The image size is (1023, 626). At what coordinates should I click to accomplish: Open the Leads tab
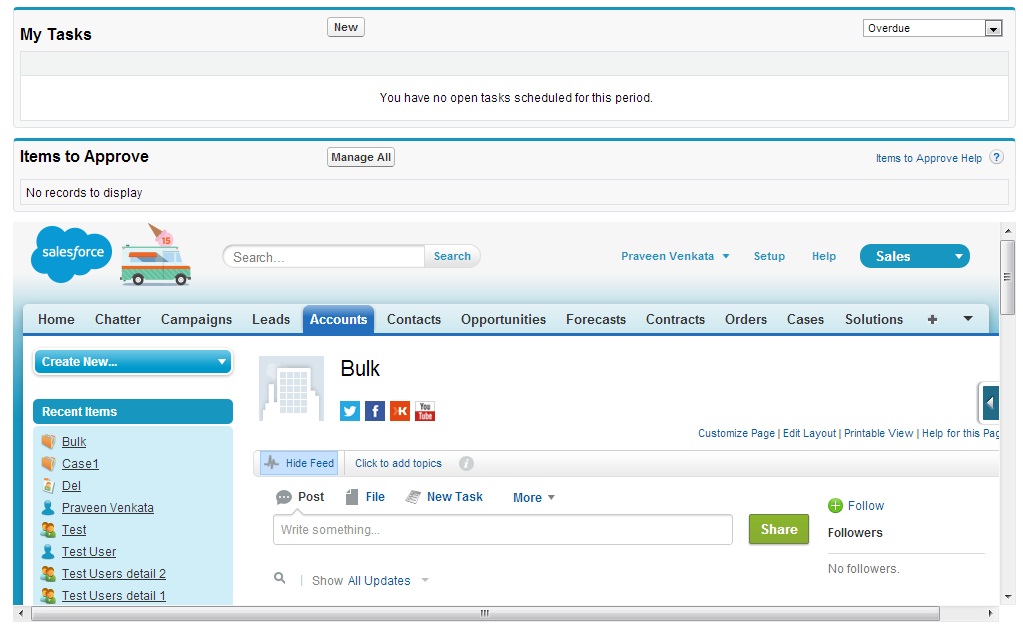pyautogui.click(x=271, y=319)
